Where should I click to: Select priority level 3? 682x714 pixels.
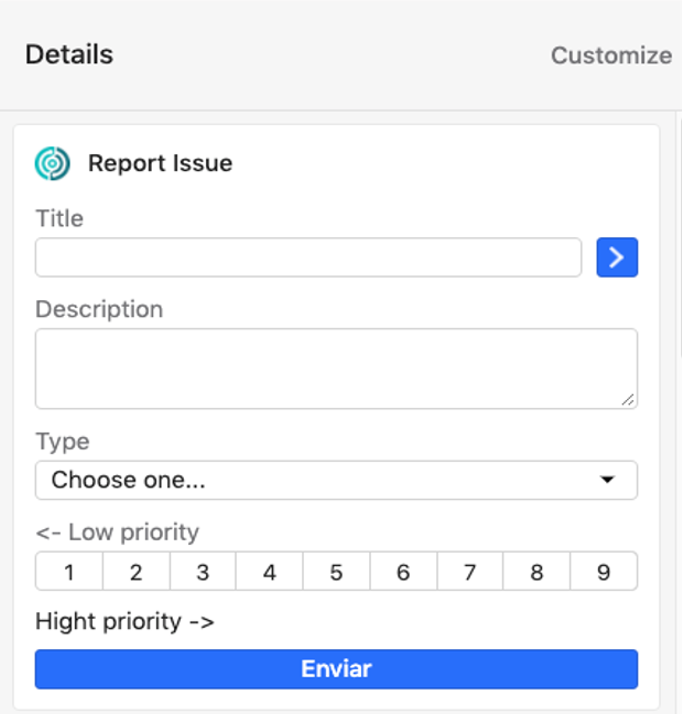[x=203, y=572]
